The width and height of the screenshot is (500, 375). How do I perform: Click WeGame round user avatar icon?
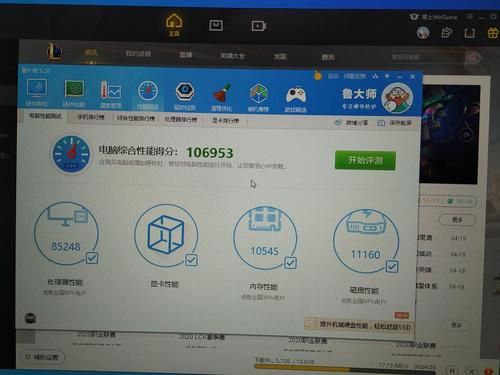[423, 33]
